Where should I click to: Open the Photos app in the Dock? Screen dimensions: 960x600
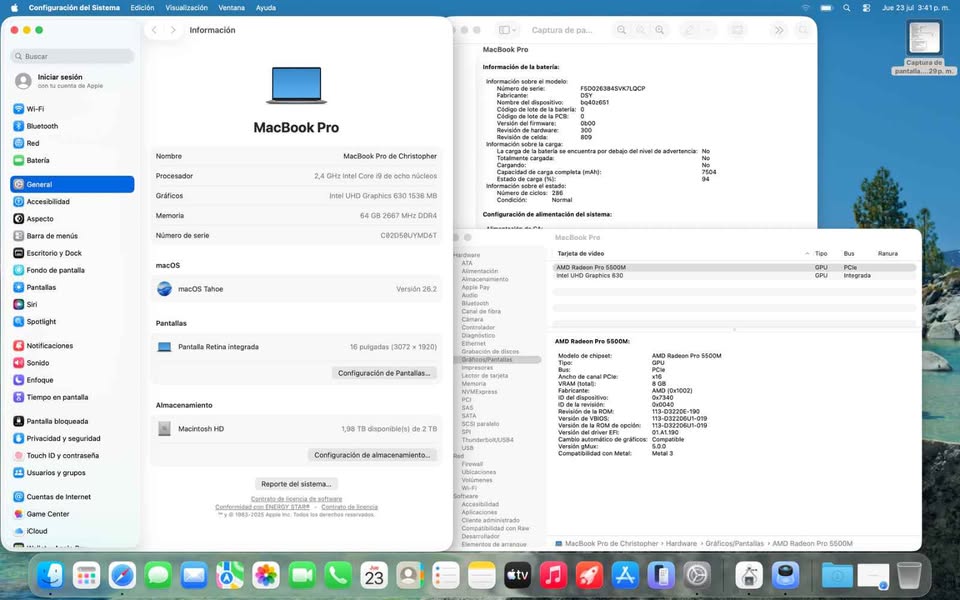point(266,576)
